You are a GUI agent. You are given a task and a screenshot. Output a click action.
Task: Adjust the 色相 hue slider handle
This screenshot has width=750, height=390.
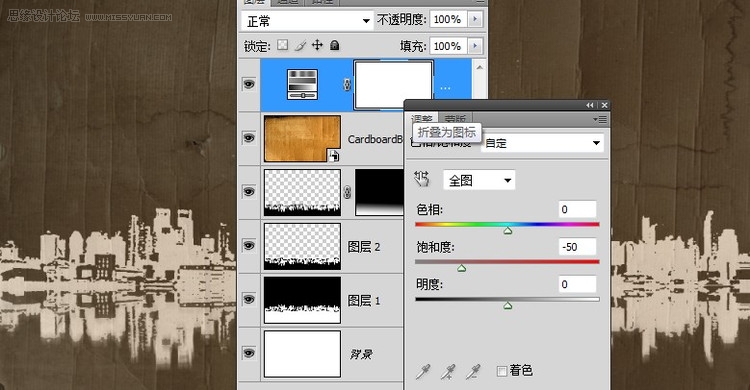(x=507, y=231)
